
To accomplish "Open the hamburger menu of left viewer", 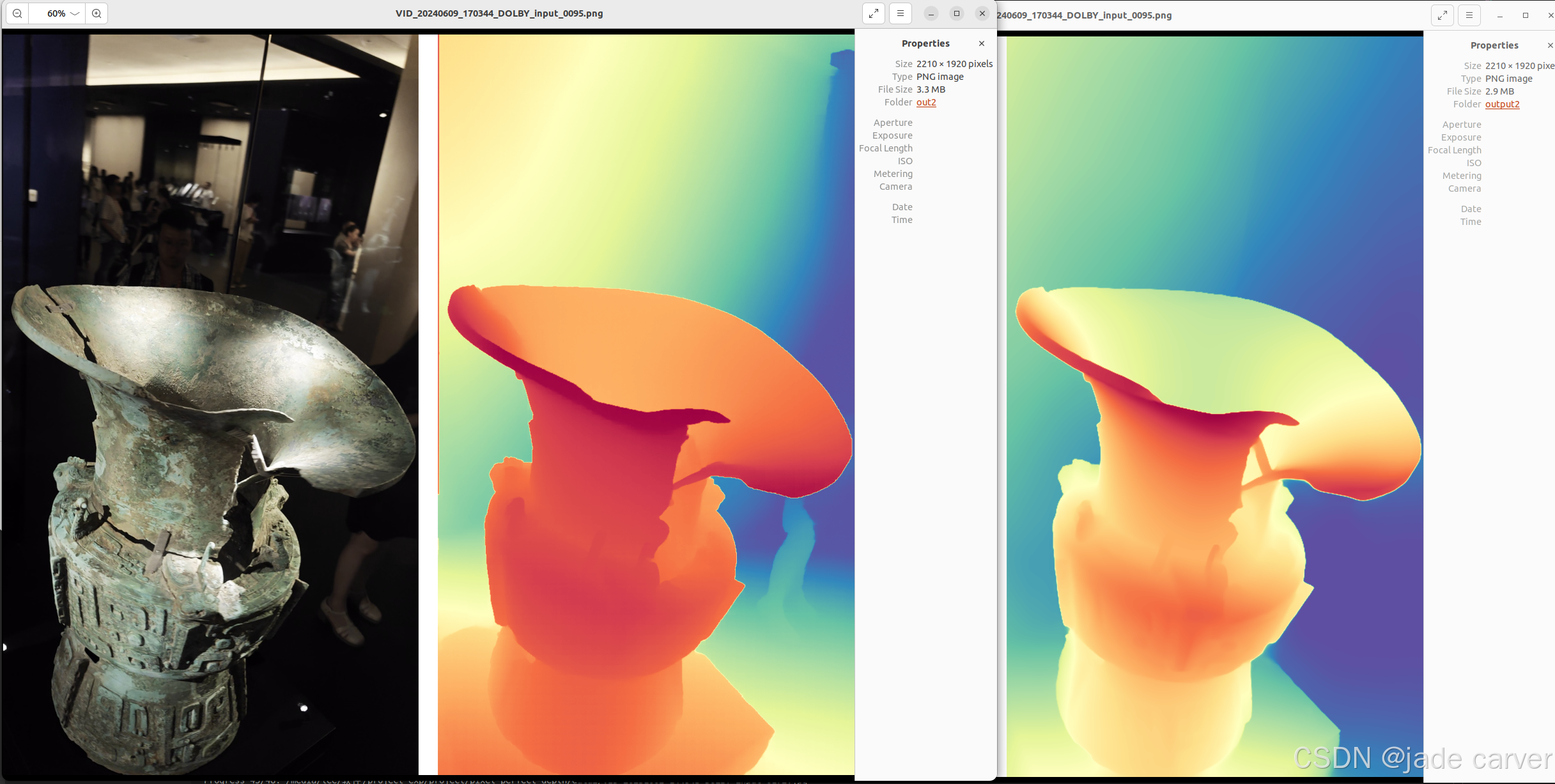I will pyautogui.click(x=901, y=13).
